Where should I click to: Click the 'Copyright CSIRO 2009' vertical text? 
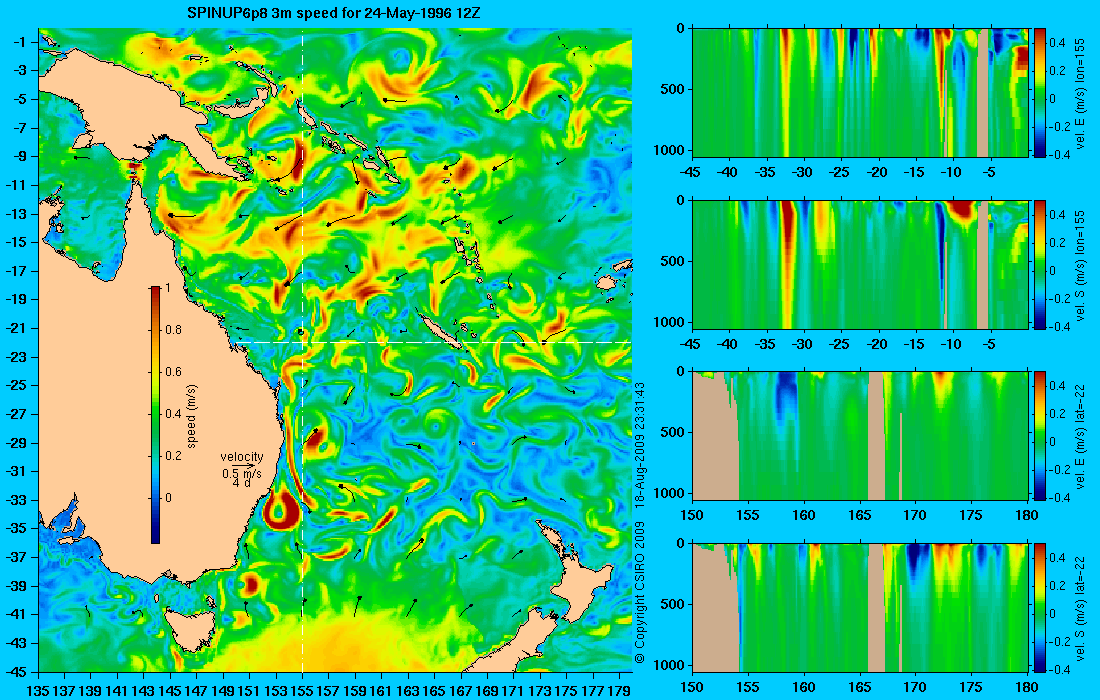coord(639,593)
